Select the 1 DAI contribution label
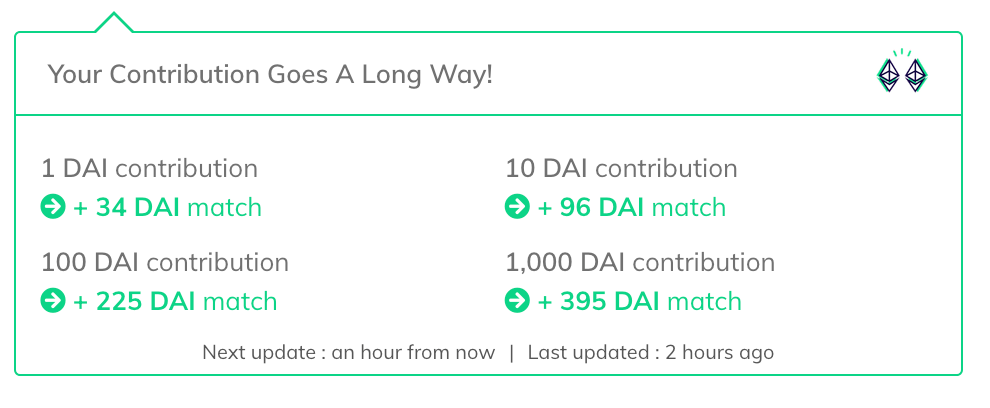The height and width of the screenshot is (408, 990). (150, 169)
